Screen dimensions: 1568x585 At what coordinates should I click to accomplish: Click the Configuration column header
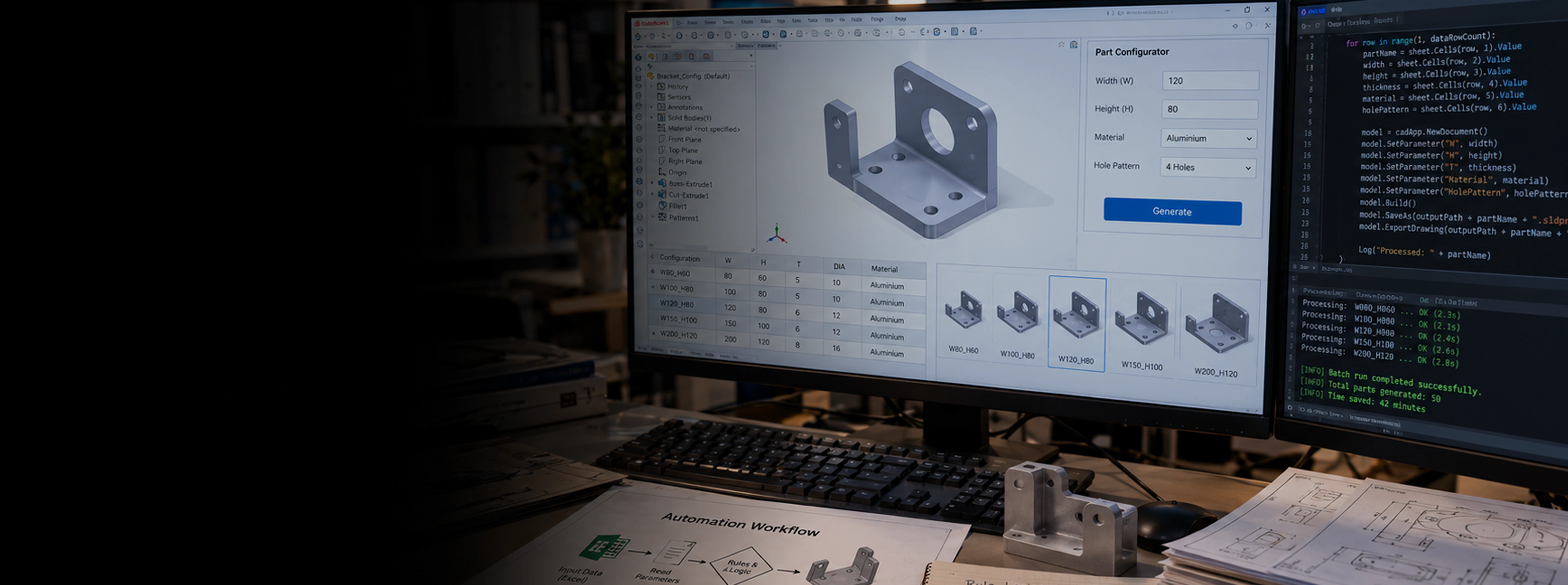679,258
